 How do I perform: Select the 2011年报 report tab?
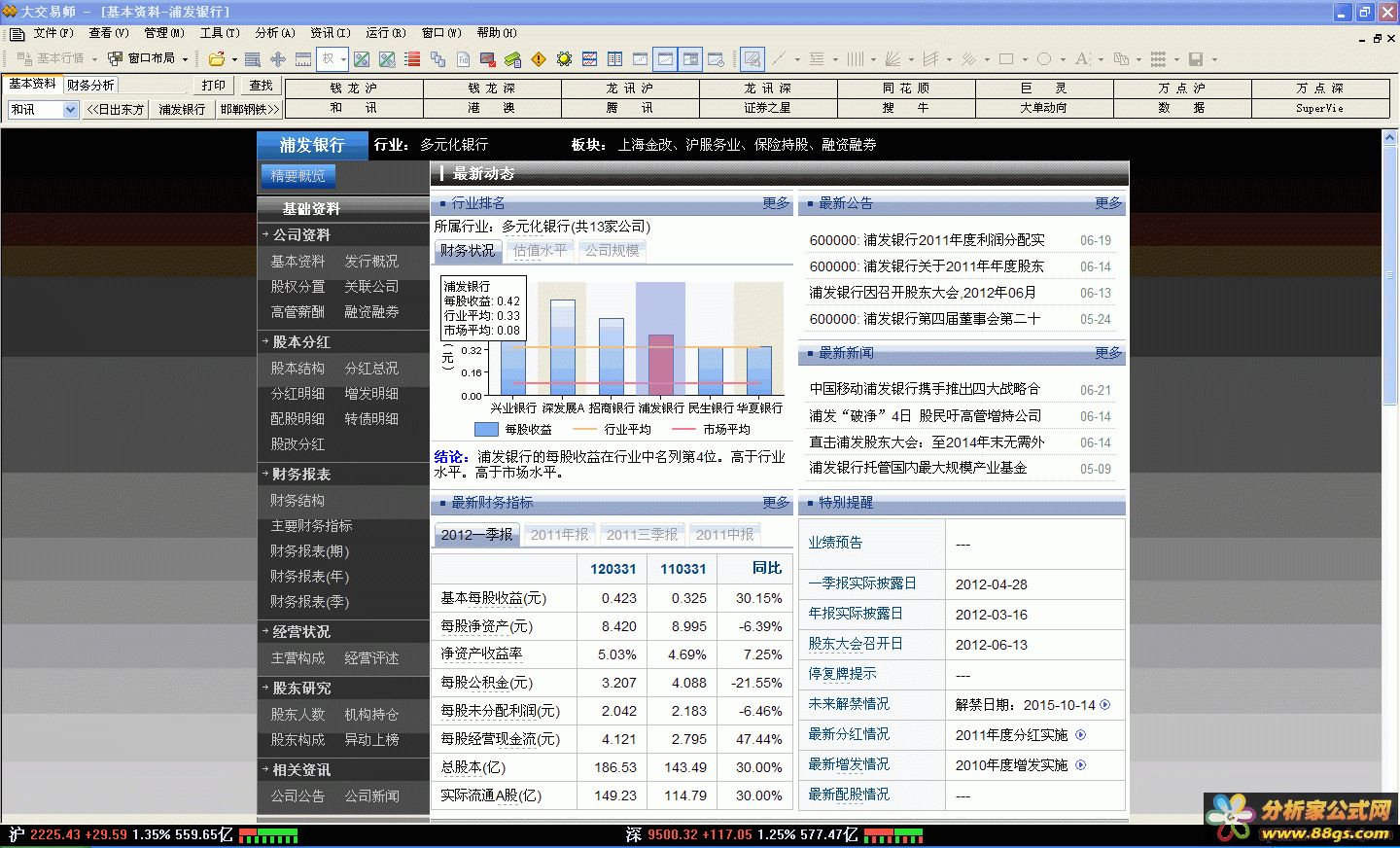tap(560, 535)
